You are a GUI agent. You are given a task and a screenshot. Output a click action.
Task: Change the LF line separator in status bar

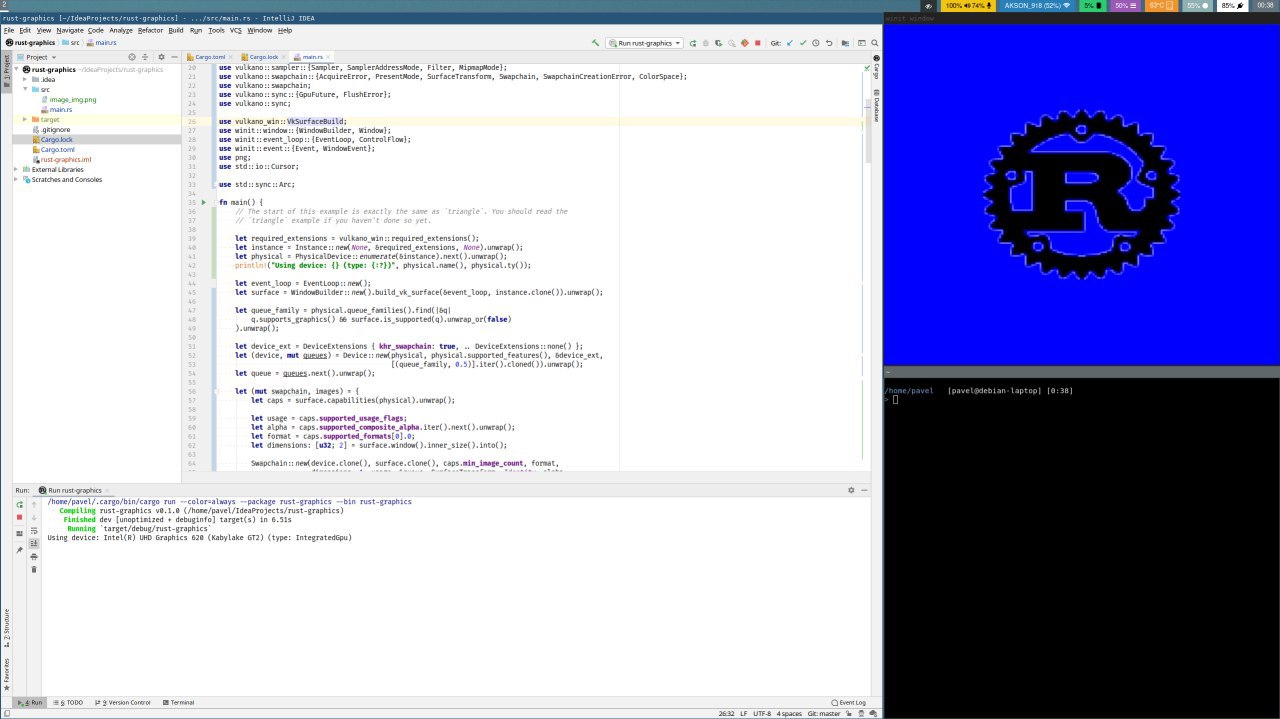[743, 714]
